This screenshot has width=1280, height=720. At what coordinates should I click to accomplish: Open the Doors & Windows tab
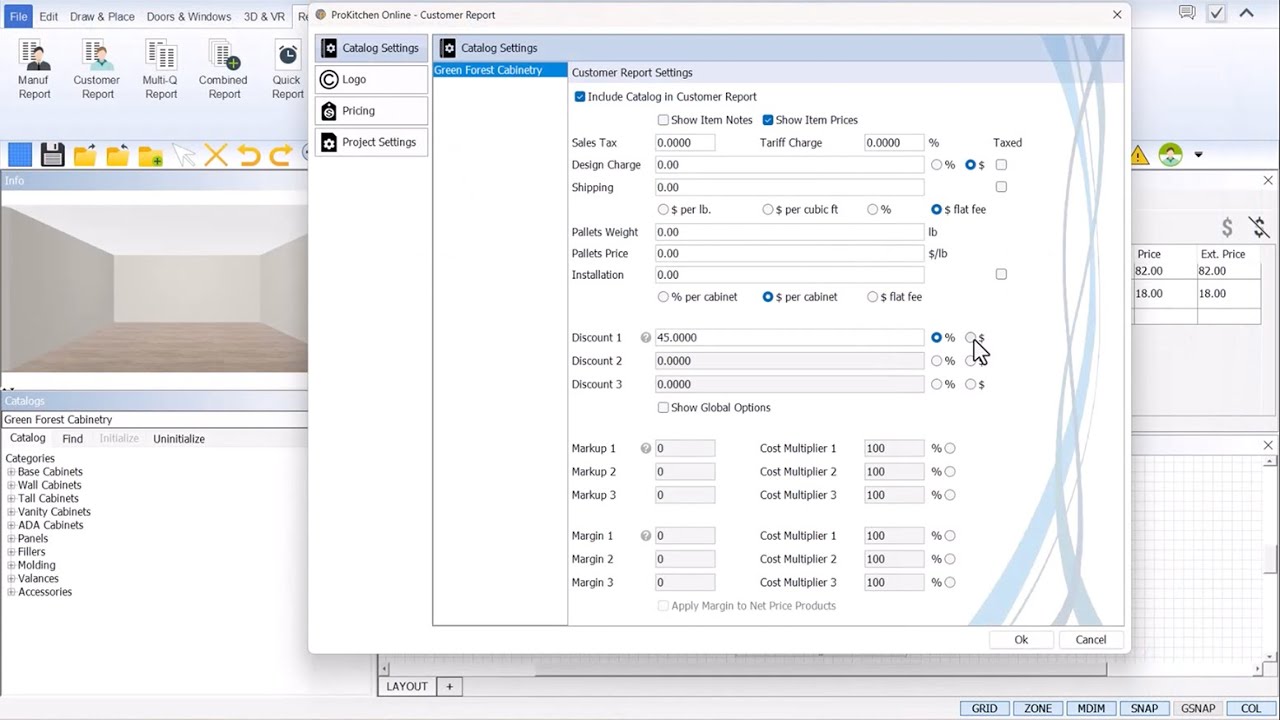(x=188, y=17)
